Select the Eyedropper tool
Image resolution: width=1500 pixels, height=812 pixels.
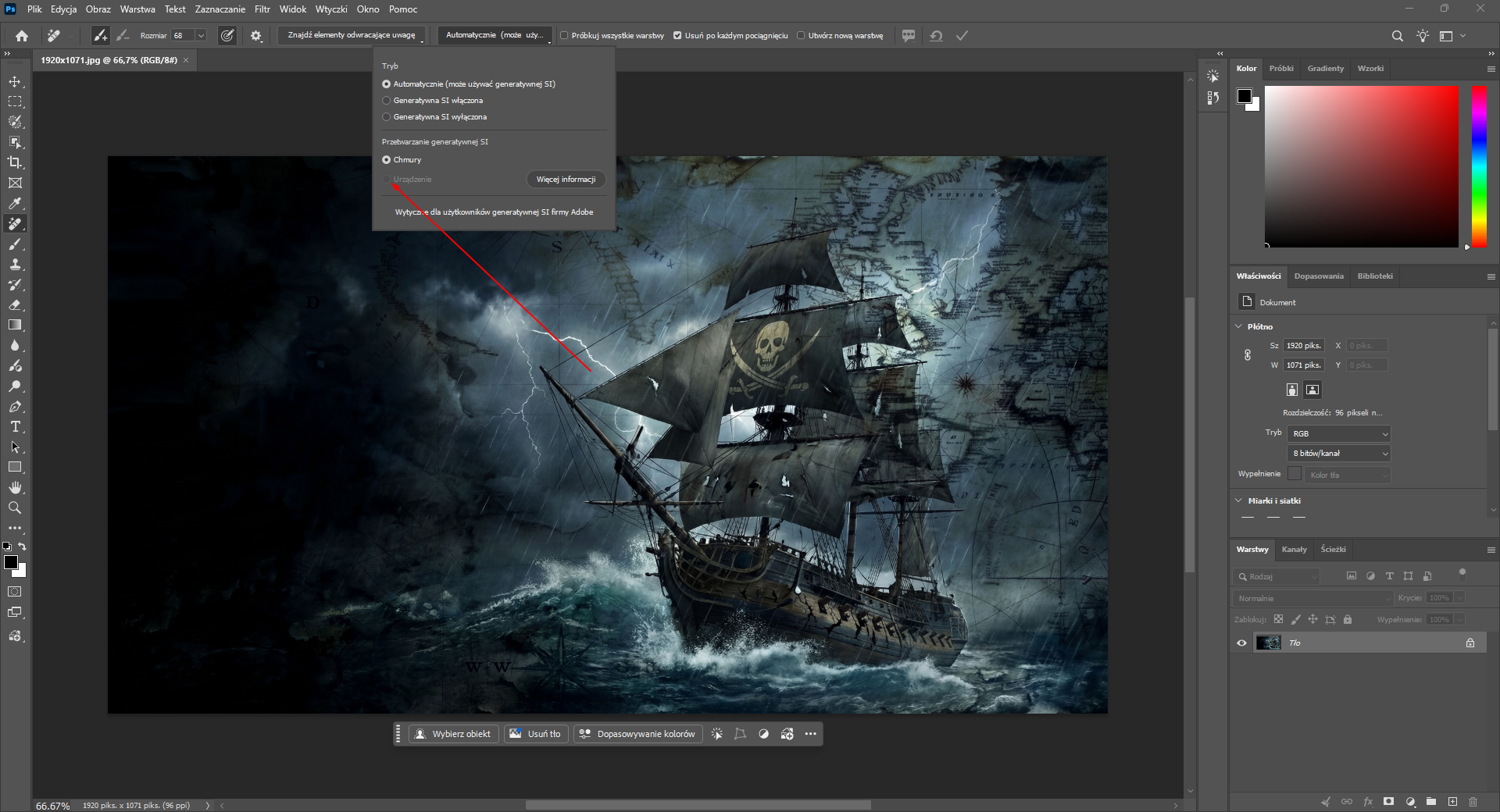tap(15, 203)
